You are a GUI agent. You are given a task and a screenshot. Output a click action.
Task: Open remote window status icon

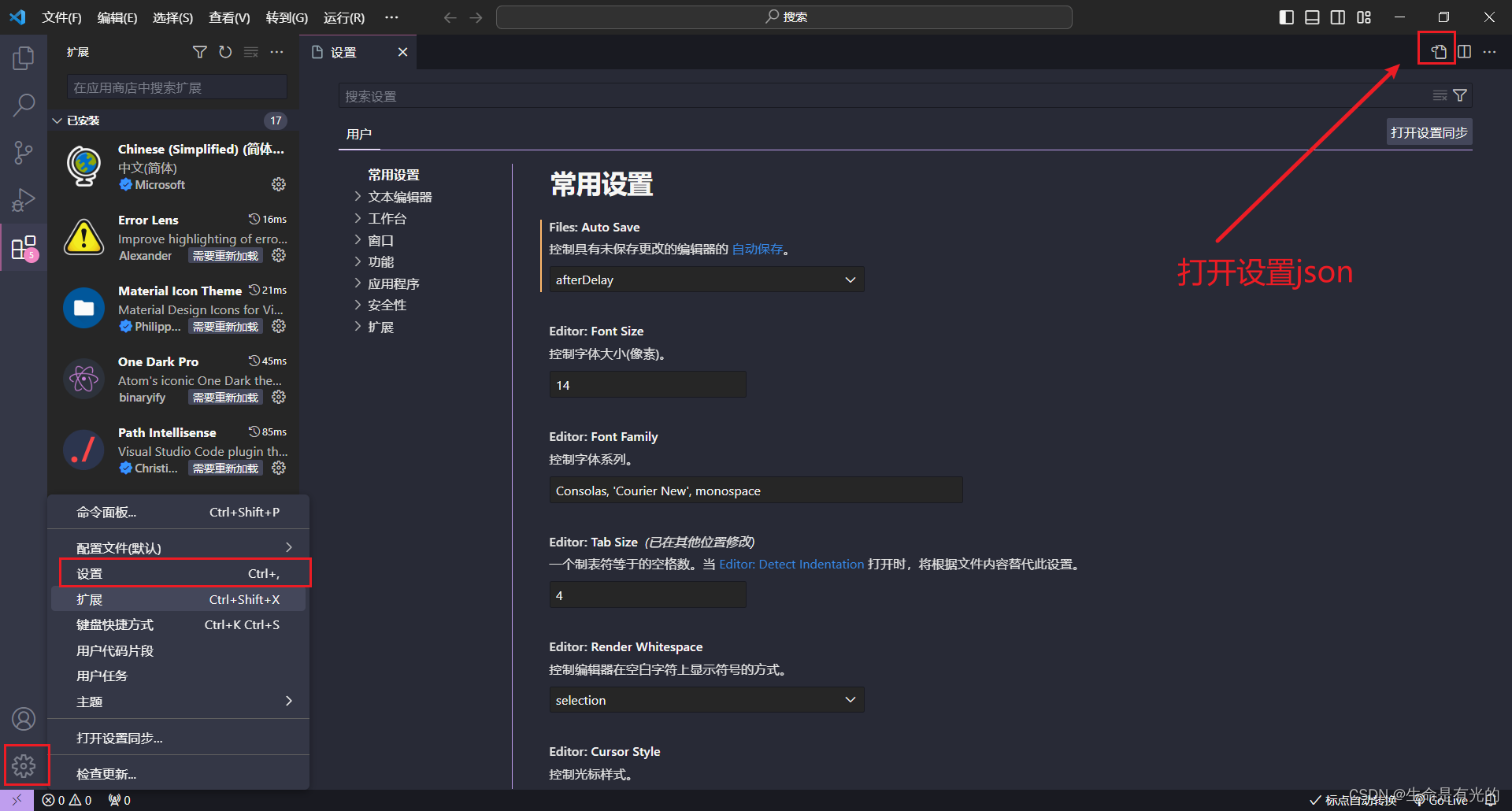click(17, 800)
